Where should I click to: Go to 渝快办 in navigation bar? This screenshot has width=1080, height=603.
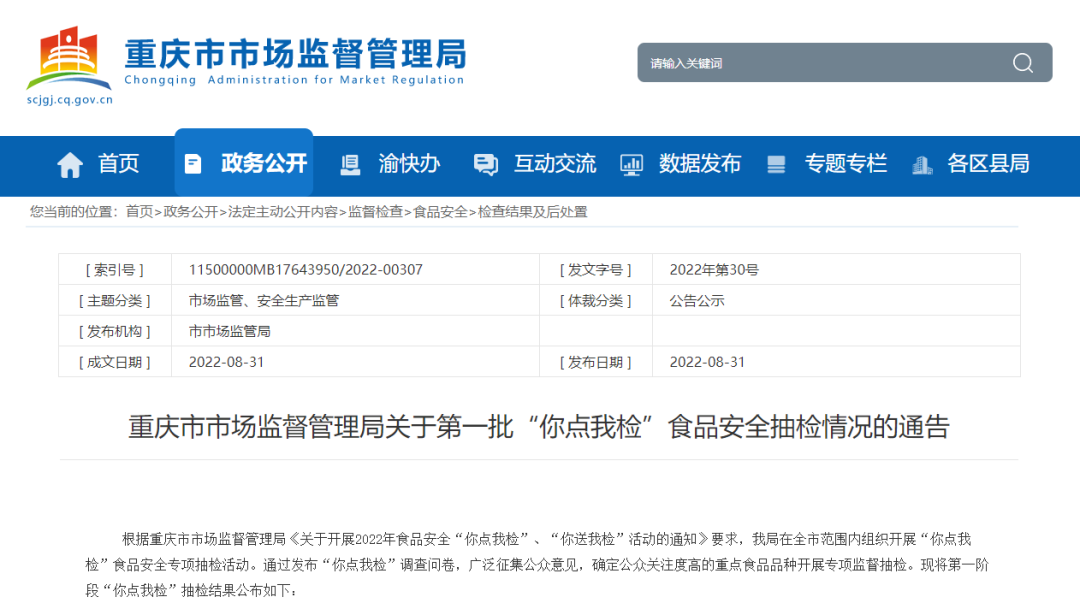click(409, 164)
